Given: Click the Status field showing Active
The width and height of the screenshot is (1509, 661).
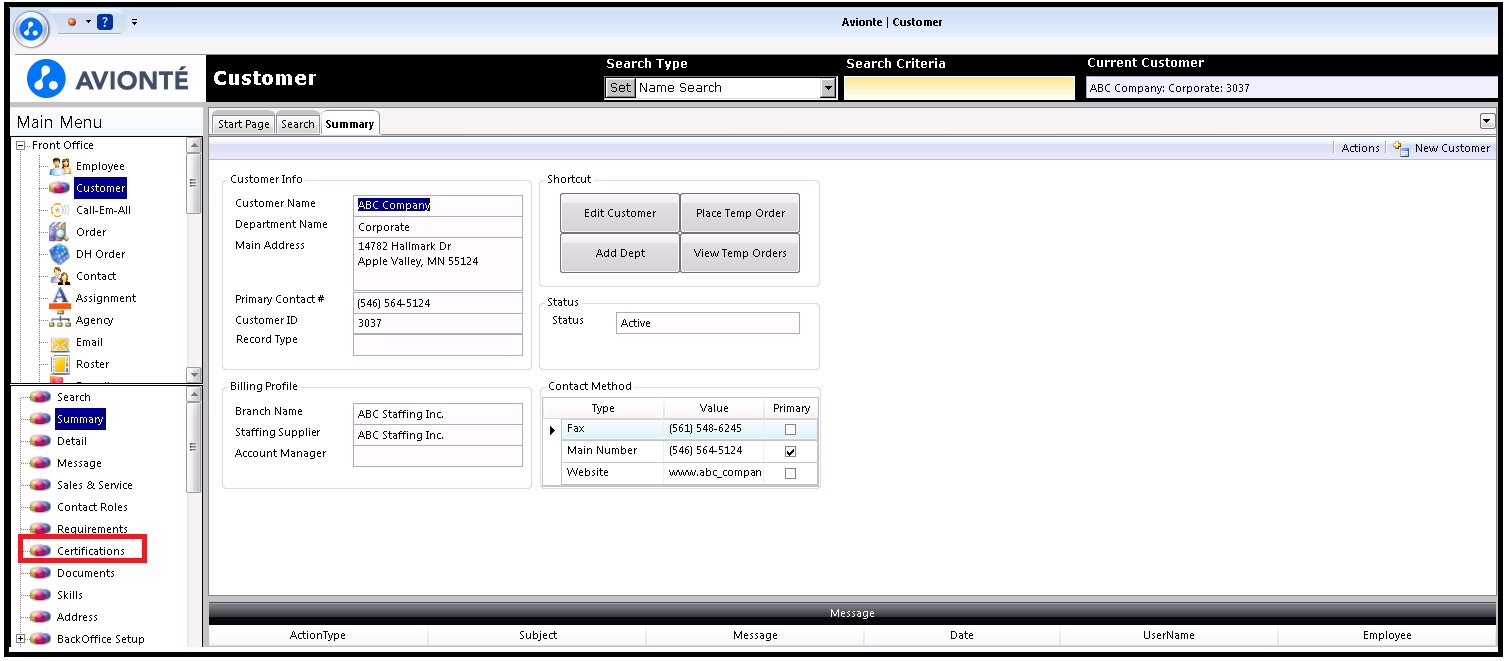Looking at the screenshot, I should click(708, 323).
